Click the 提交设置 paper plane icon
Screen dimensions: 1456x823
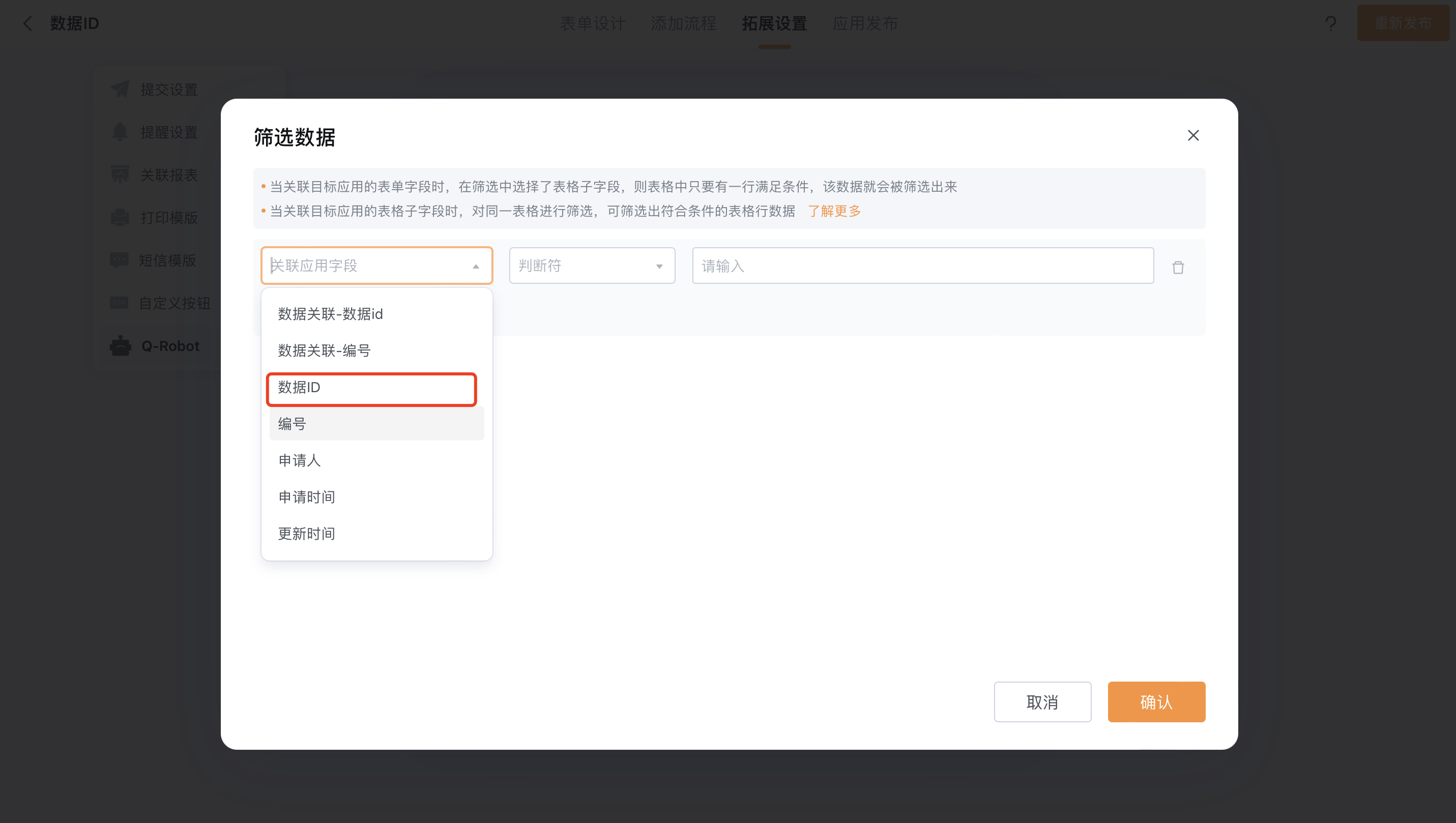click(120, 90)
